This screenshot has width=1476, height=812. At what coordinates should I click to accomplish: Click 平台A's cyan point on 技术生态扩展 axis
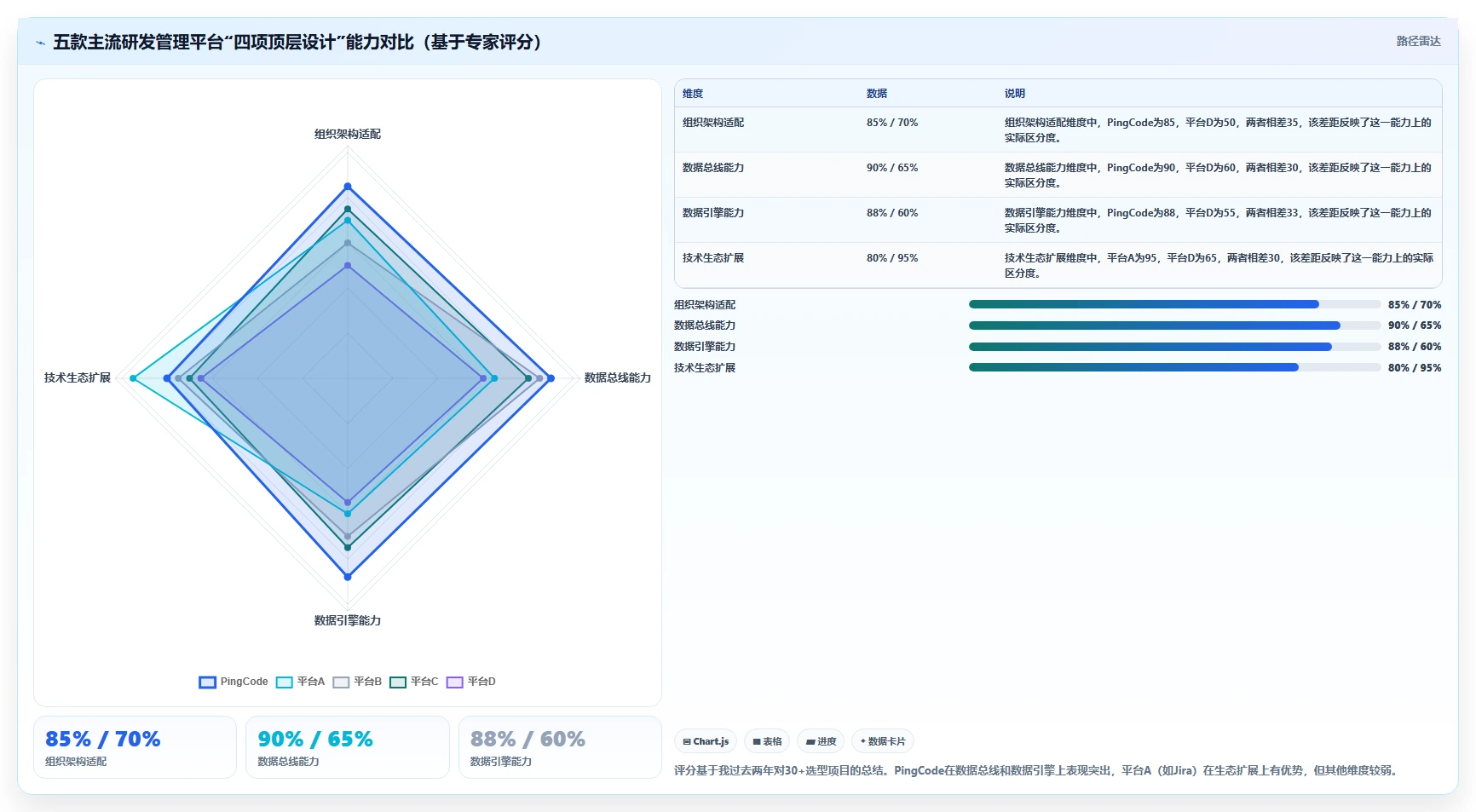(133, 378)
